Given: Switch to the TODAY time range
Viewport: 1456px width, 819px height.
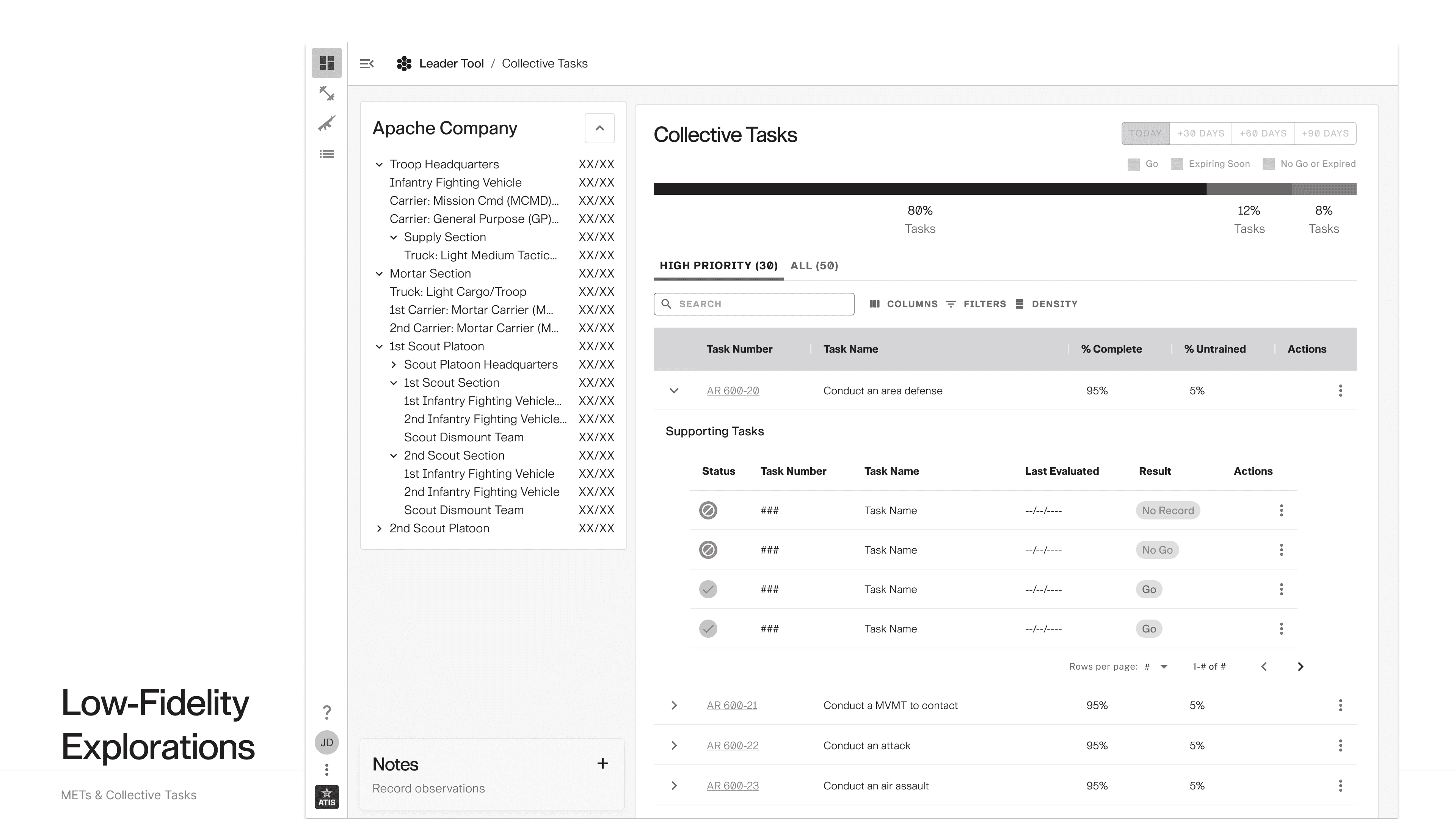Looking at the screenshot, I should [1145, 133].
